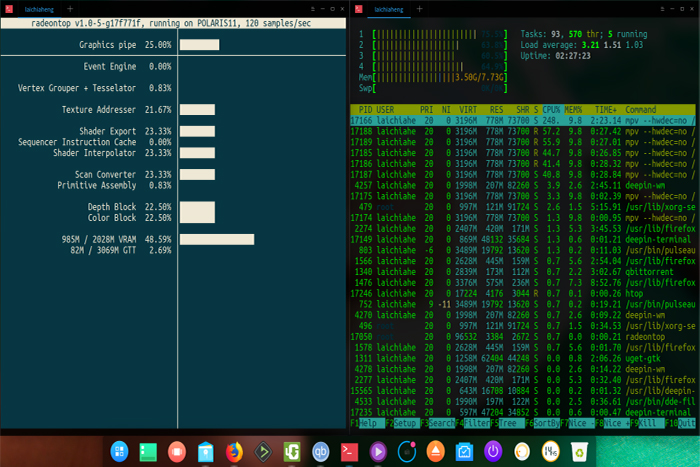Sort htop by the RES column header
Image resolution: width=700 pixels, height=467 pixels.
tap(496, 109)
